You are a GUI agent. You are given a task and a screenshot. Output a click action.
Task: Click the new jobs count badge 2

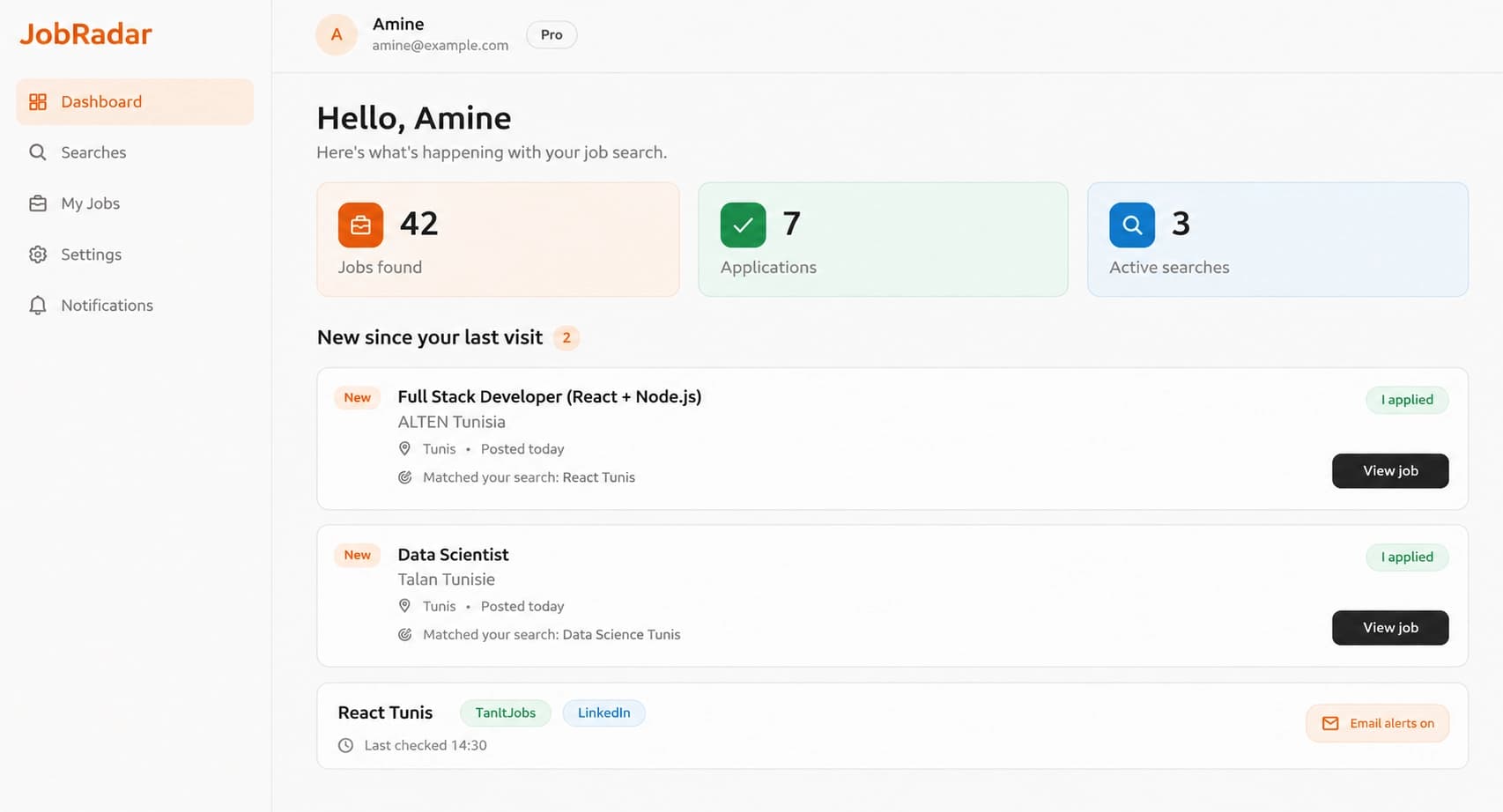(x=566, y=338)
